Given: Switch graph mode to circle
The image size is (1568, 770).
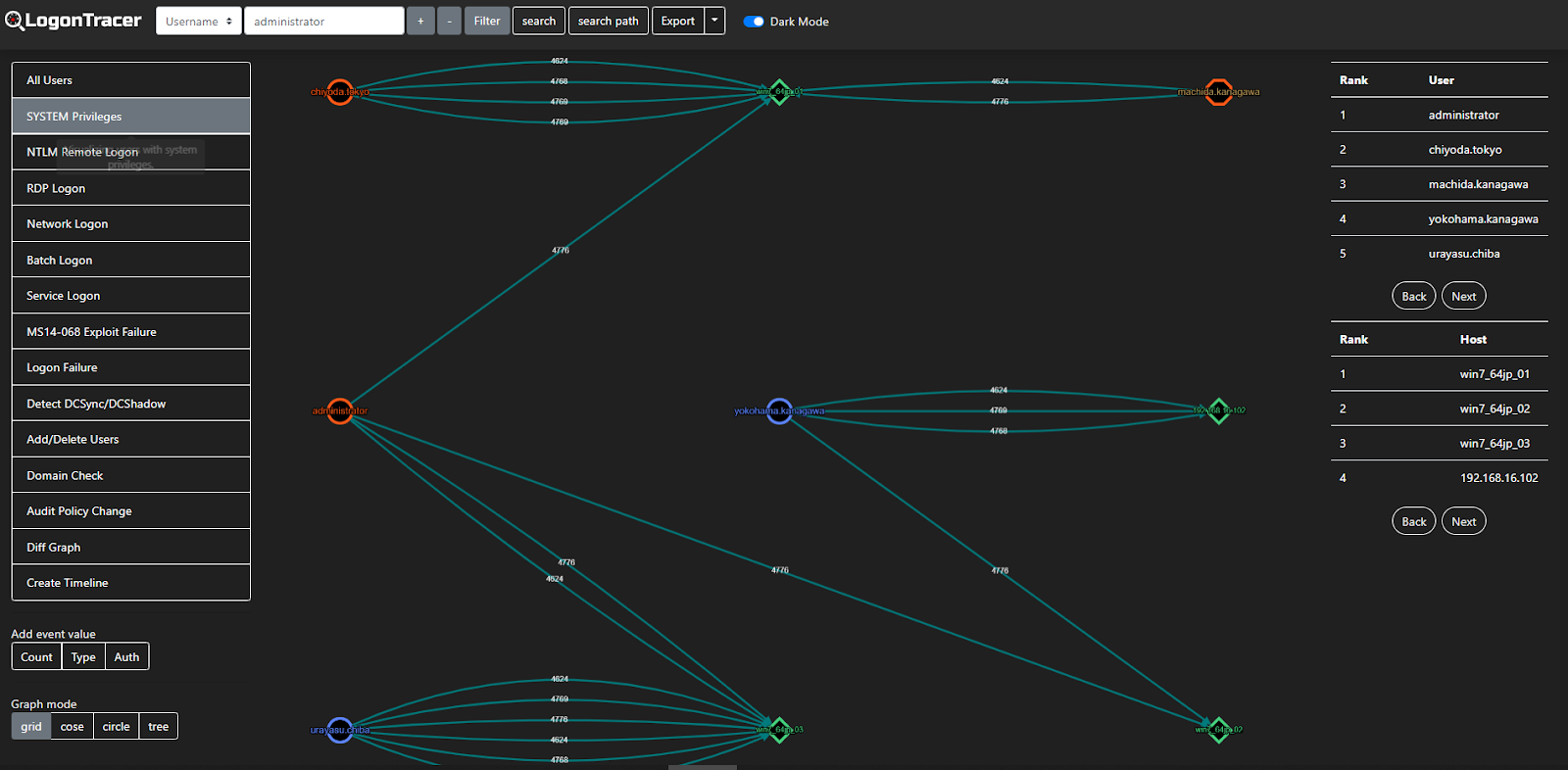Looking at the screenshot, I should (x=116, y=726).
